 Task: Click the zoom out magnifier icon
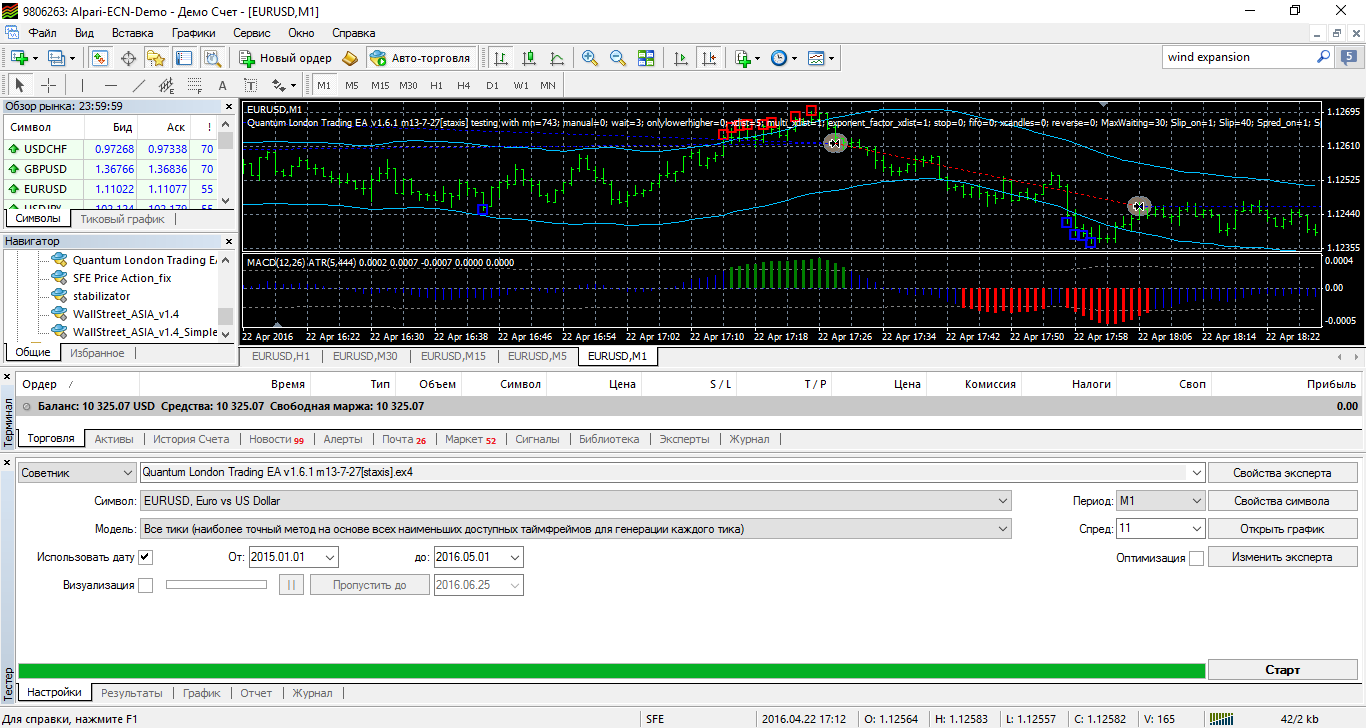pos(618,58)
